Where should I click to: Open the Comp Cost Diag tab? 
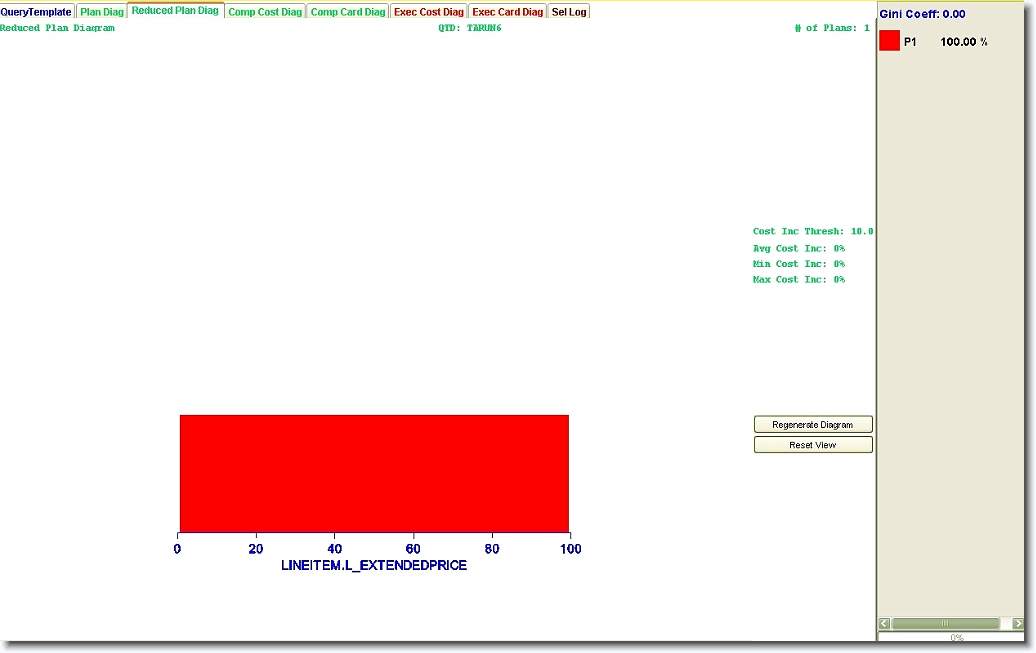click(265, 12)
